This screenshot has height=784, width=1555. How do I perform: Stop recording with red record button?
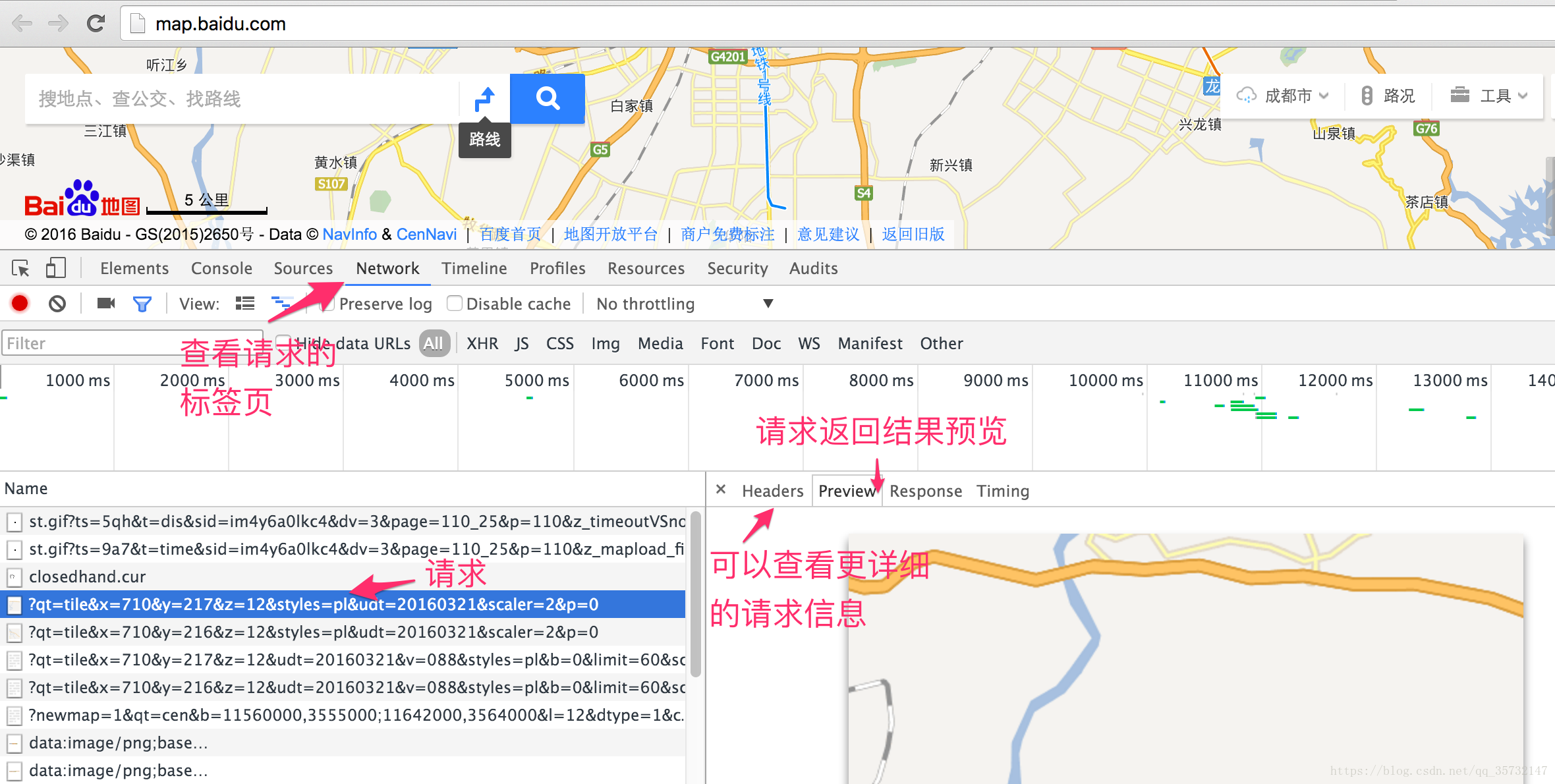[x=20, y=303]
